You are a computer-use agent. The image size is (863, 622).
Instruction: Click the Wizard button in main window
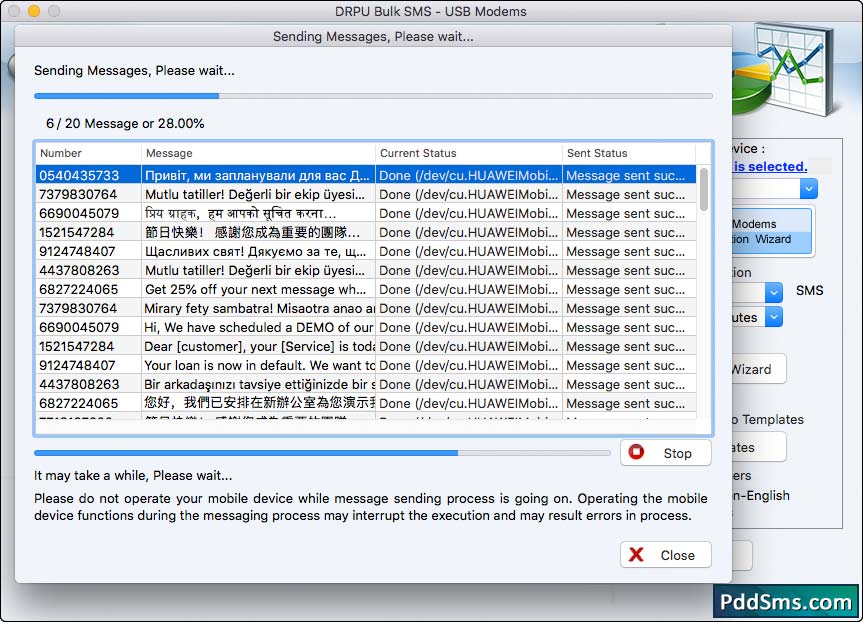[758, 369]
